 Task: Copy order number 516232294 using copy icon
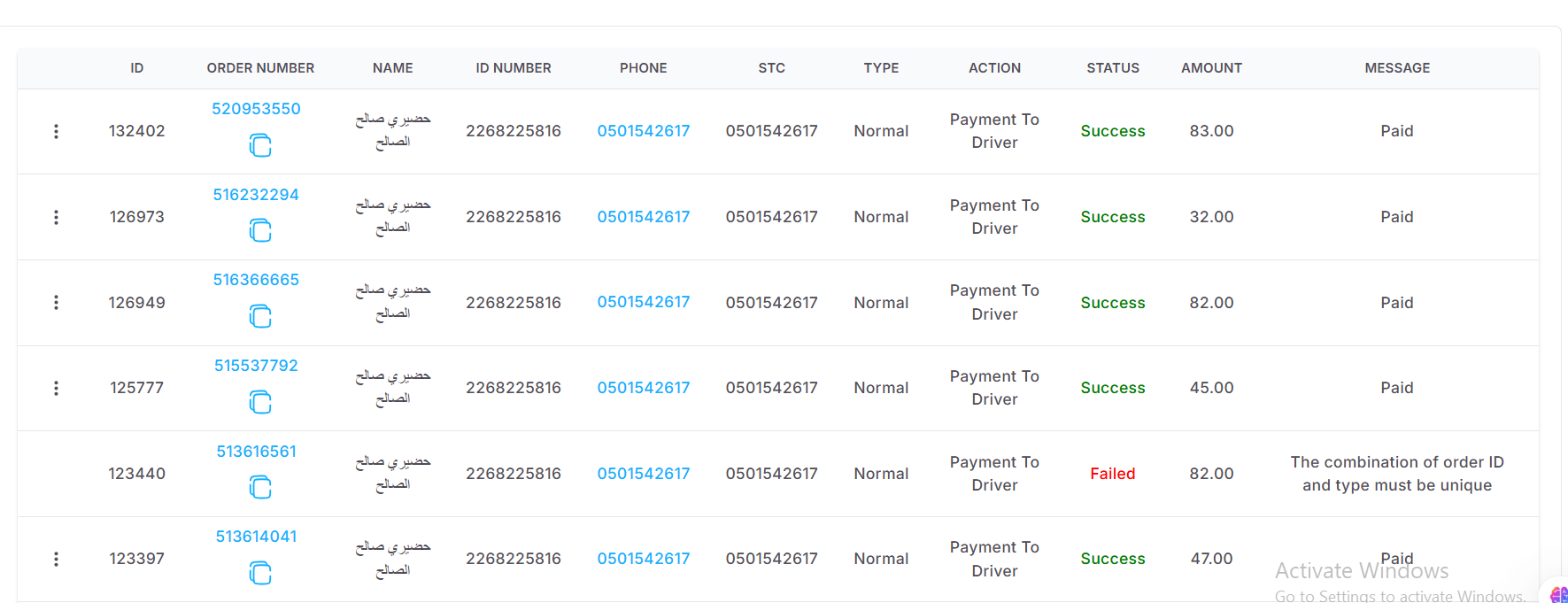coord(259,231)
